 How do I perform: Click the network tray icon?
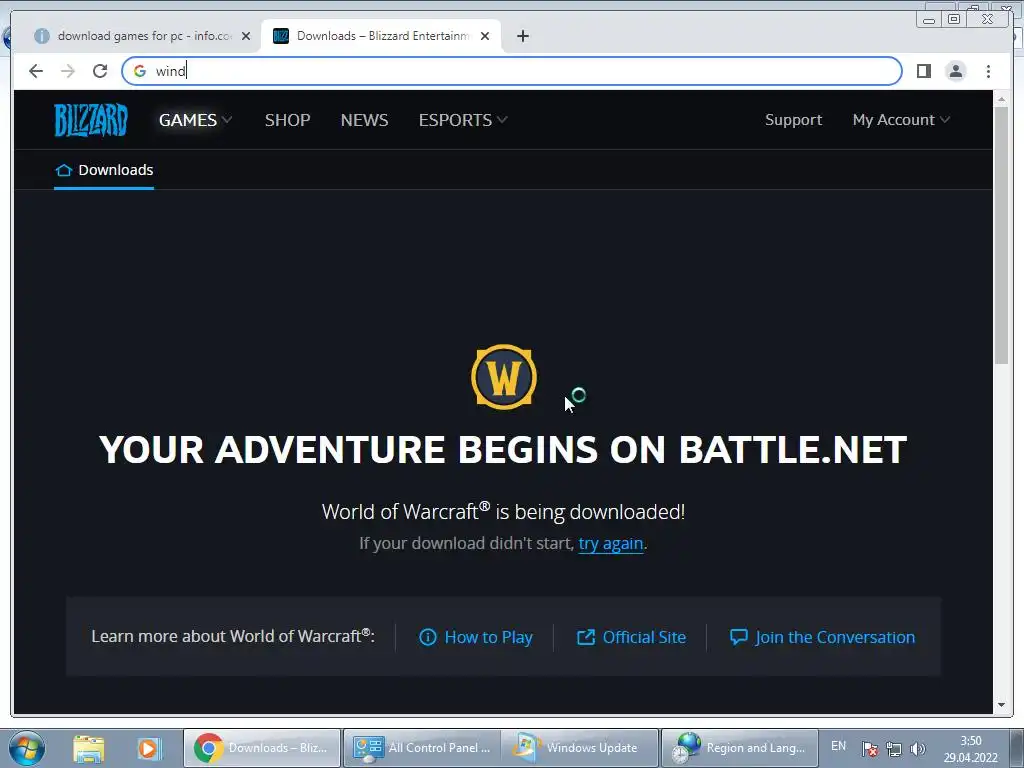pyautogui.click(x=893, y=748)
